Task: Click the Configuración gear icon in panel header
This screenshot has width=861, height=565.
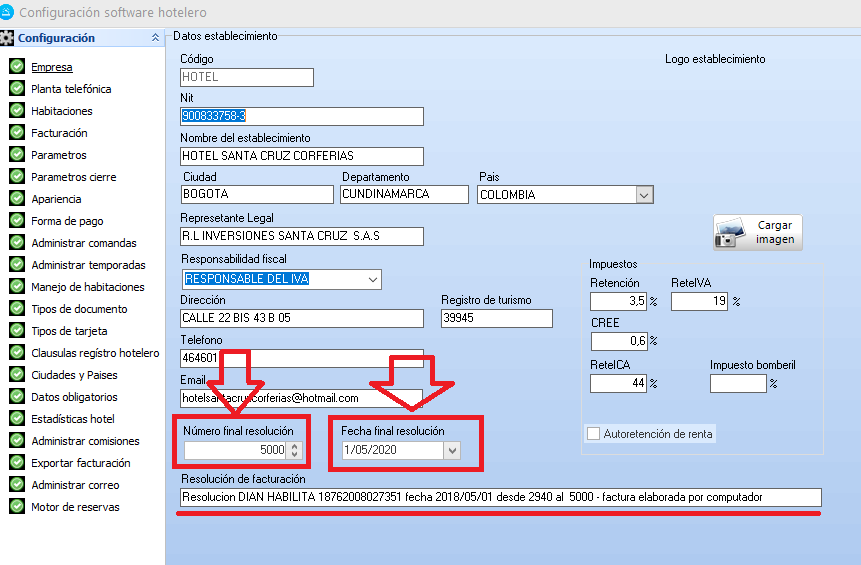Action: point(8,38)
